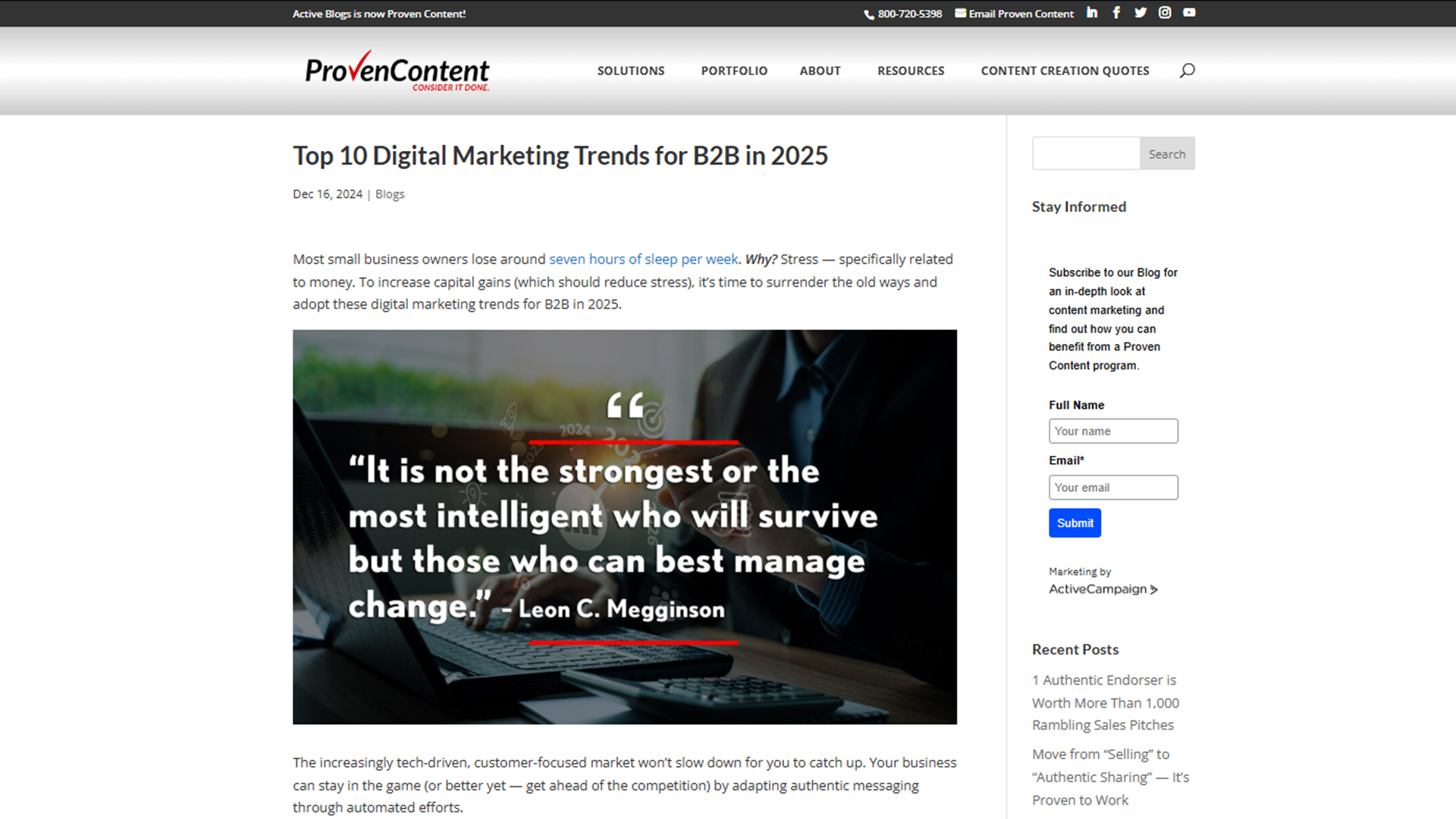Open the YouTube icon in header
This screenshot has width=1456, height=819.
coord(1189,13)
